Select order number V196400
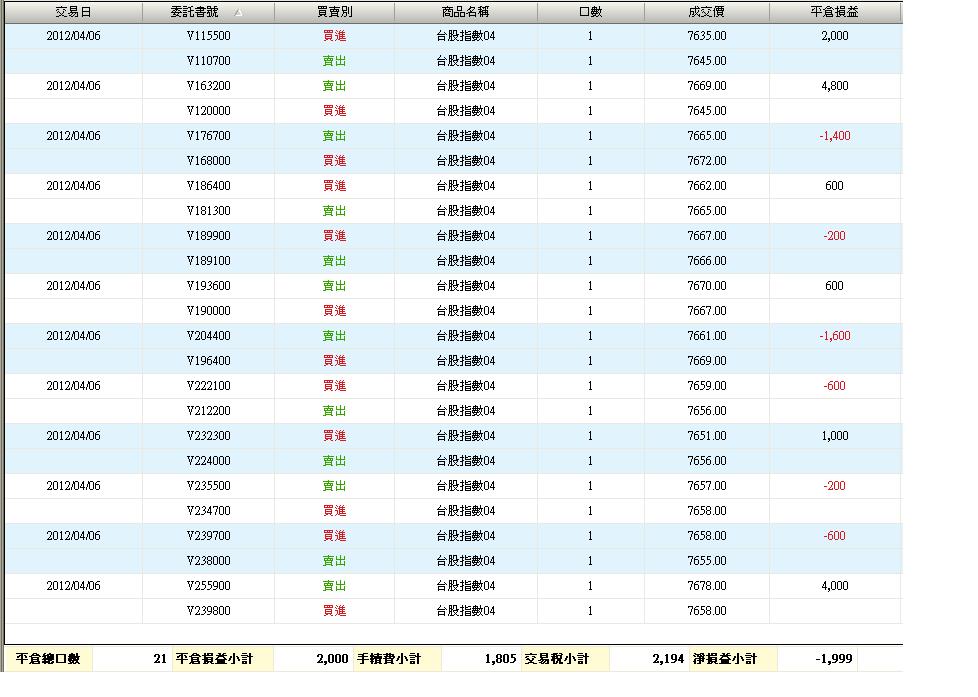This screenshot has height=697, width=978. (208, 361)
